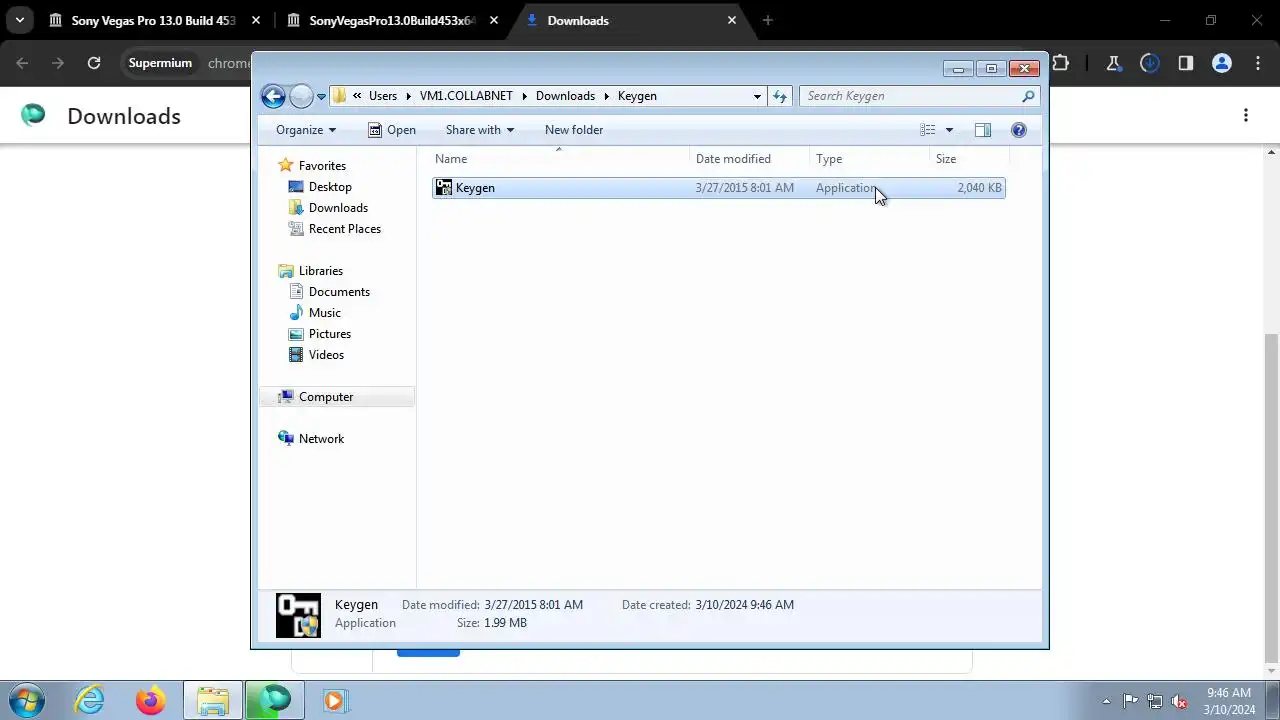
Task: Expand the address bar history dropdown
Action: (757, 96)
